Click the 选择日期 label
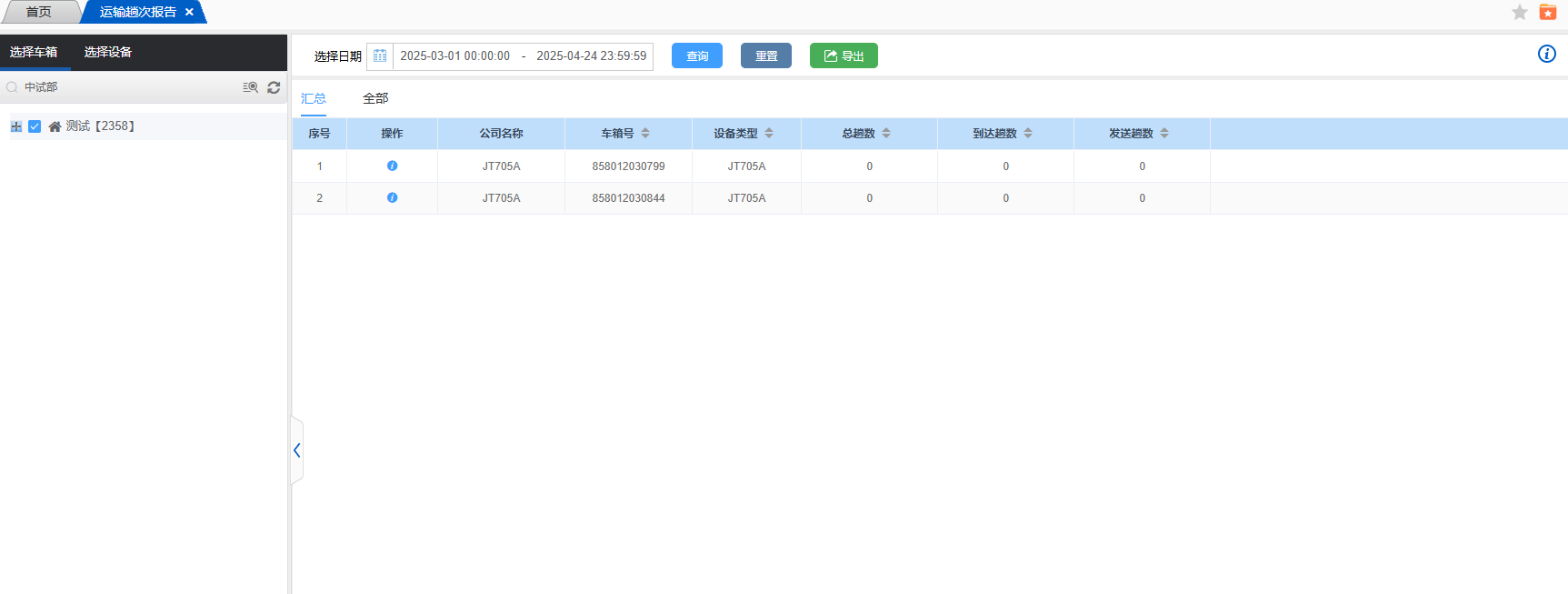Viewport: 1568px width, 594px height. coord(337,56)
